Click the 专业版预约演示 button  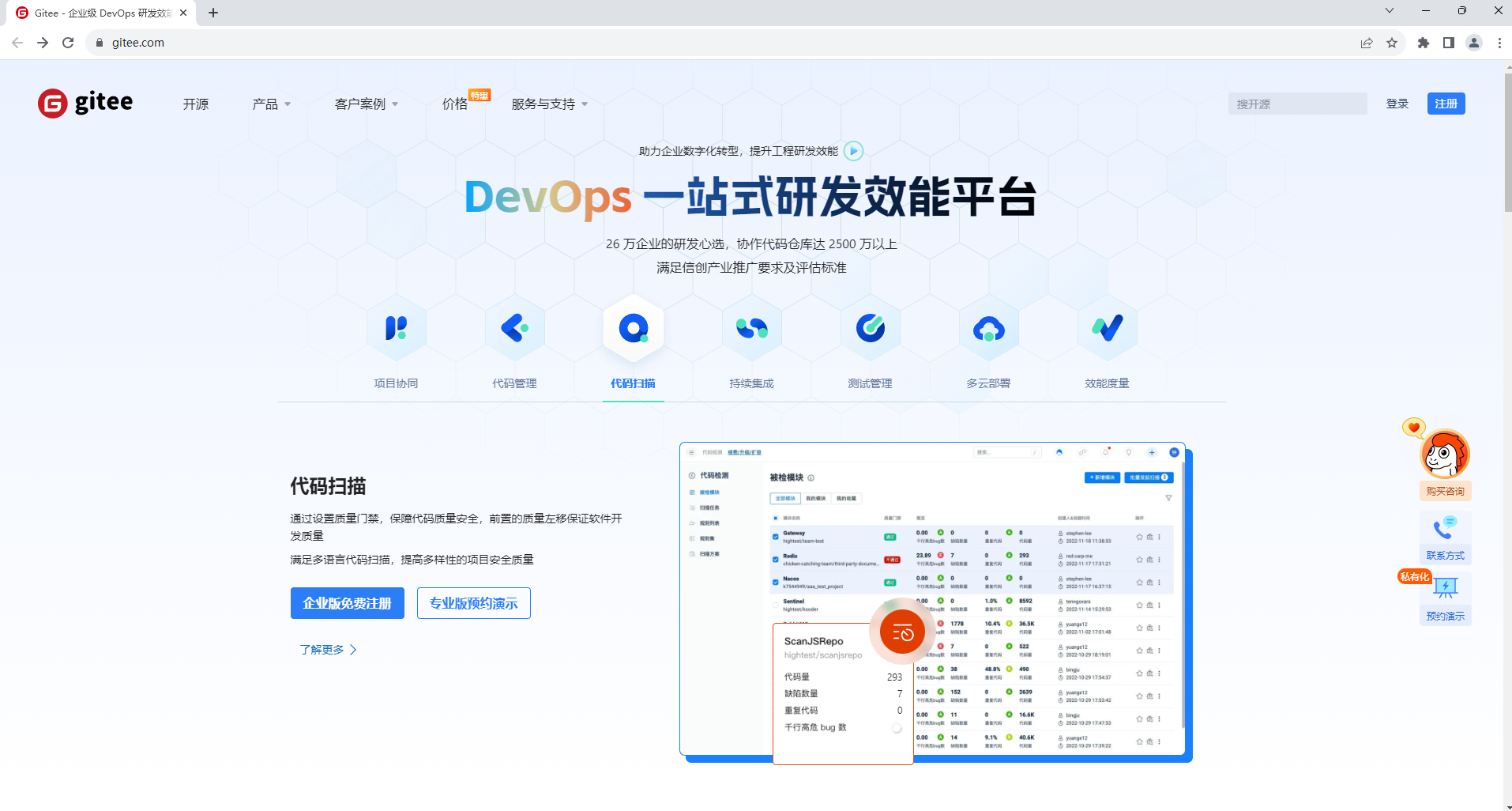pyautogui.click(x=474, y=603)
